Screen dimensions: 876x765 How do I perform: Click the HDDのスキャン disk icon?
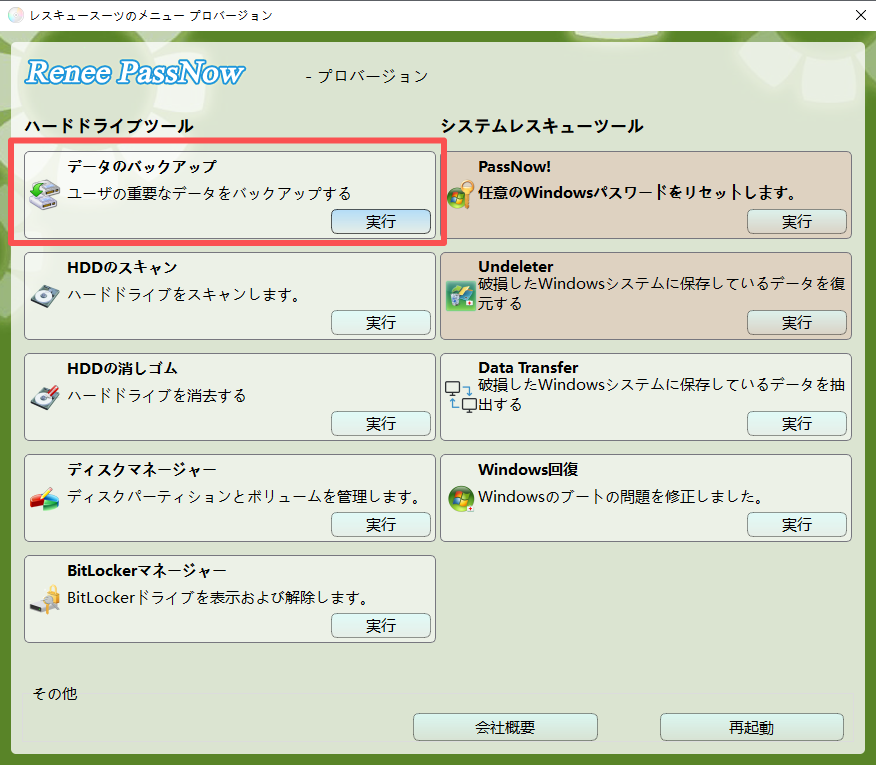45,296
